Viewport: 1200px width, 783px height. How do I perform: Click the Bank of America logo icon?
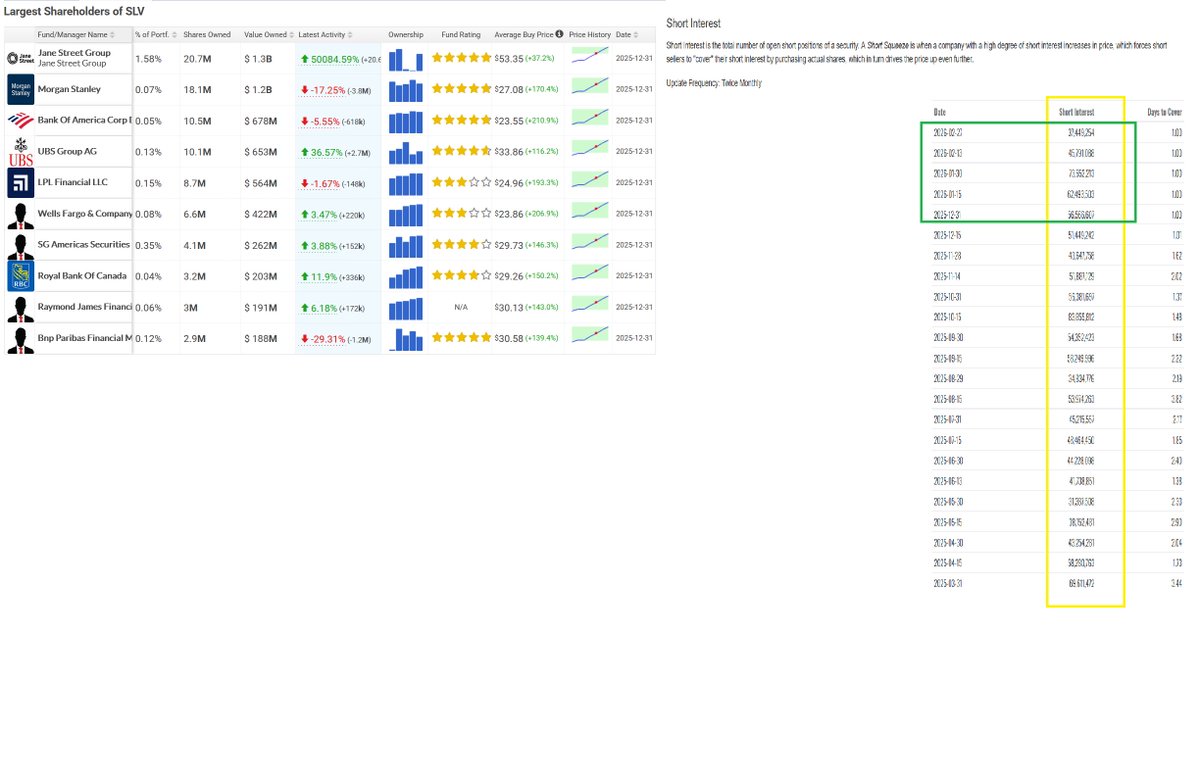click(x=20, y=120)
